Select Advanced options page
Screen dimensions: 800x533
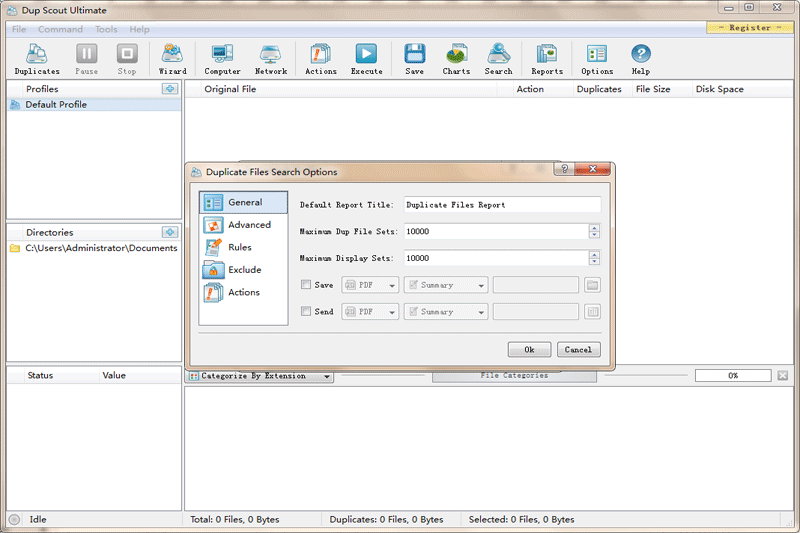[x=243, y=225]
